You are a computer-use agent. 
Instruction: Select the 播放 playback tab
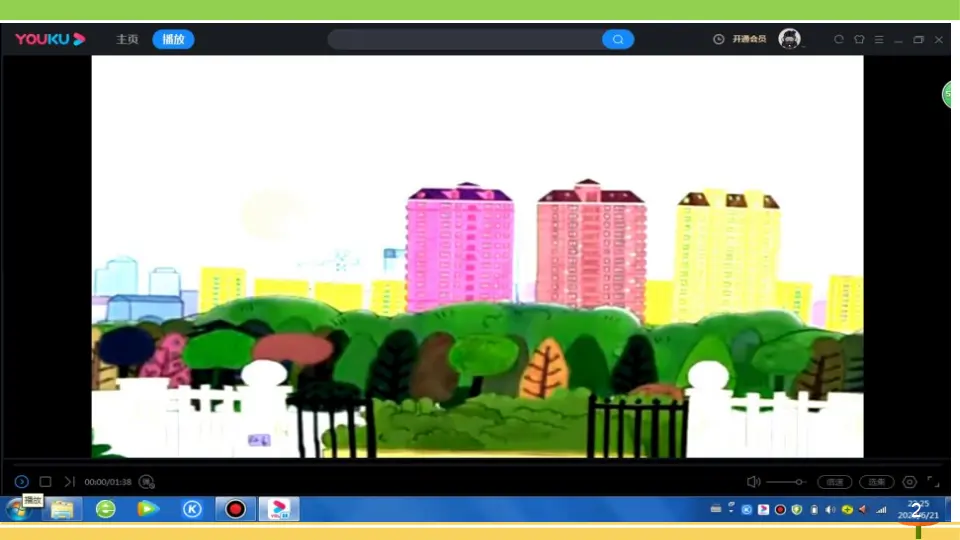coord(173,39)
